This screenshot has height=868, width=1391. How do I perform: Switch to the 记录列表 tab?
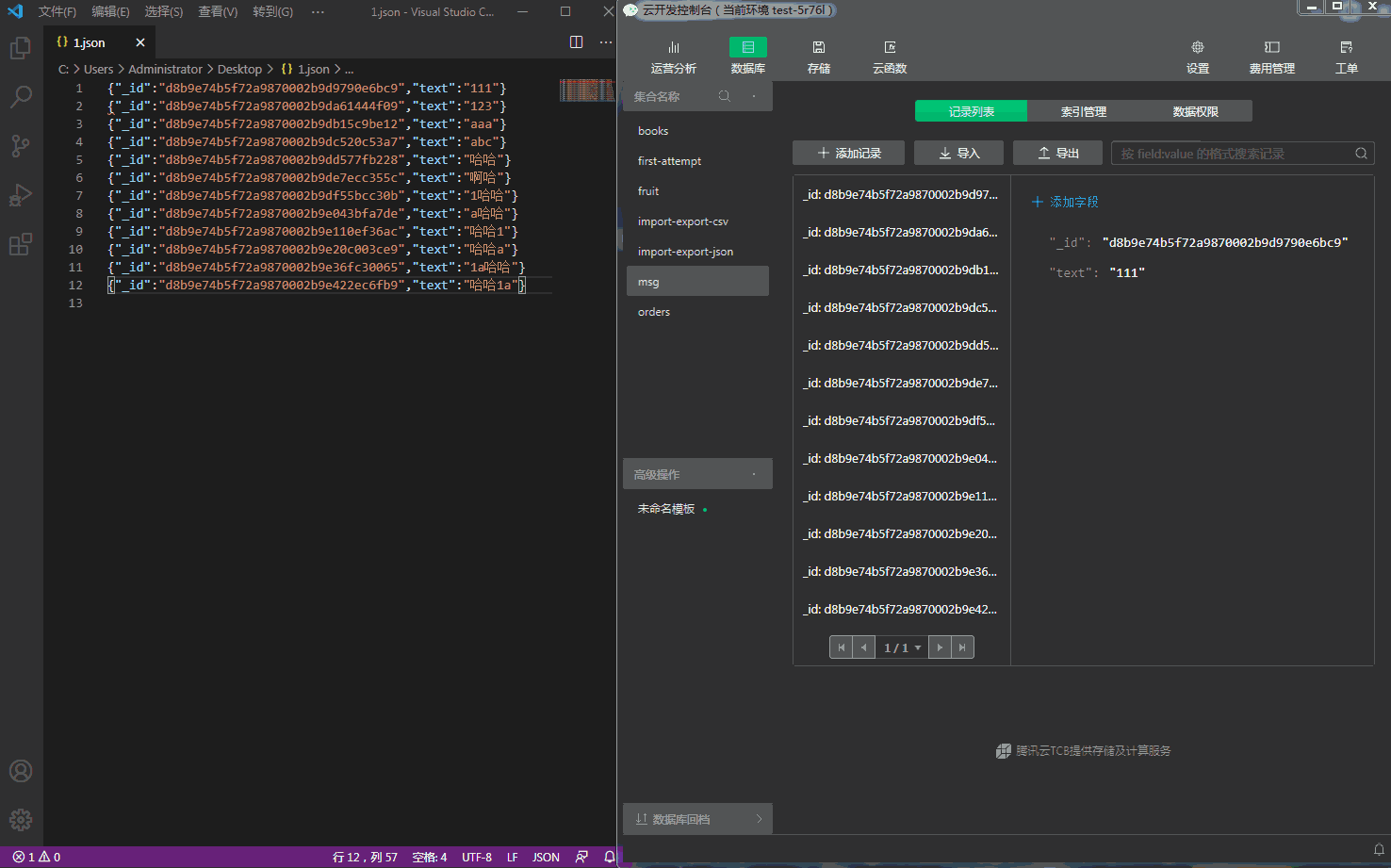coord(972,111)
